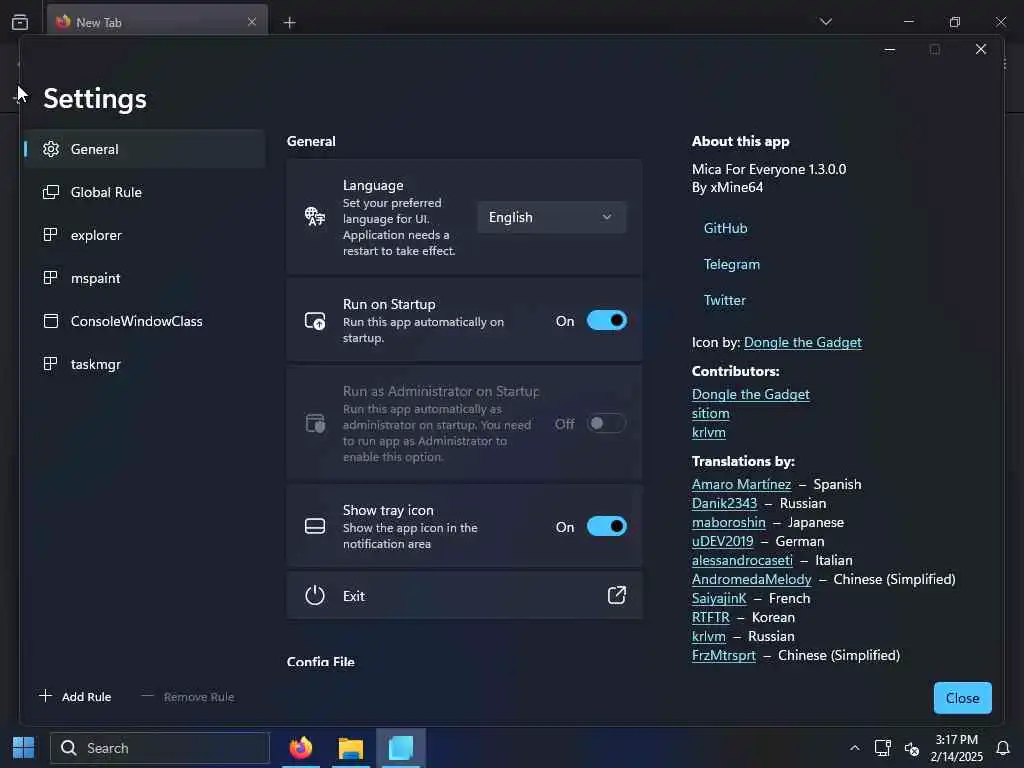Click the Language translate icon
This screenshot has width=1024, height=768.
pyautogui.click(x=315, y=216)
